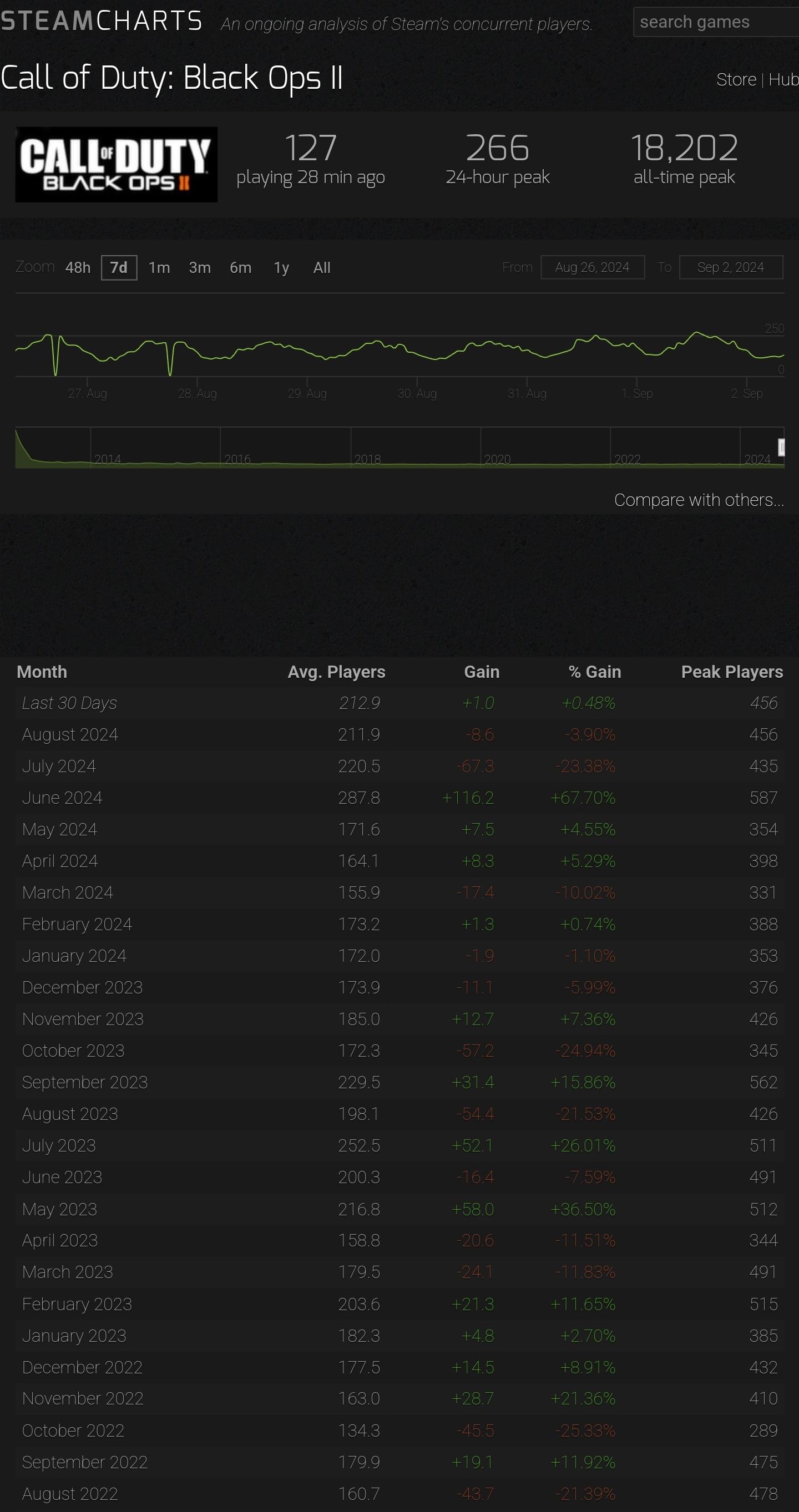799x1512 pixels.
Task: Grab the navigator range handle near 2024
Action: (x=781, y=447)
